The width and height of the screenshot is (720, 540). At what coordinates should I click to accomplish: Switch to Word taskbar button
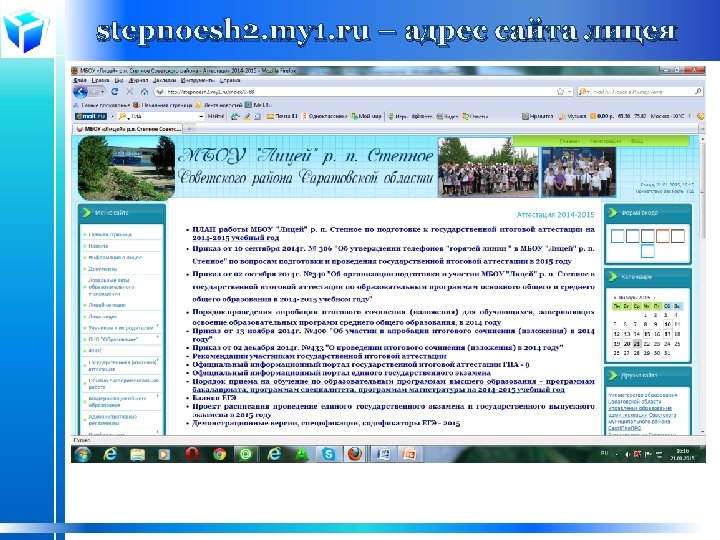click(x=383, y=454)
